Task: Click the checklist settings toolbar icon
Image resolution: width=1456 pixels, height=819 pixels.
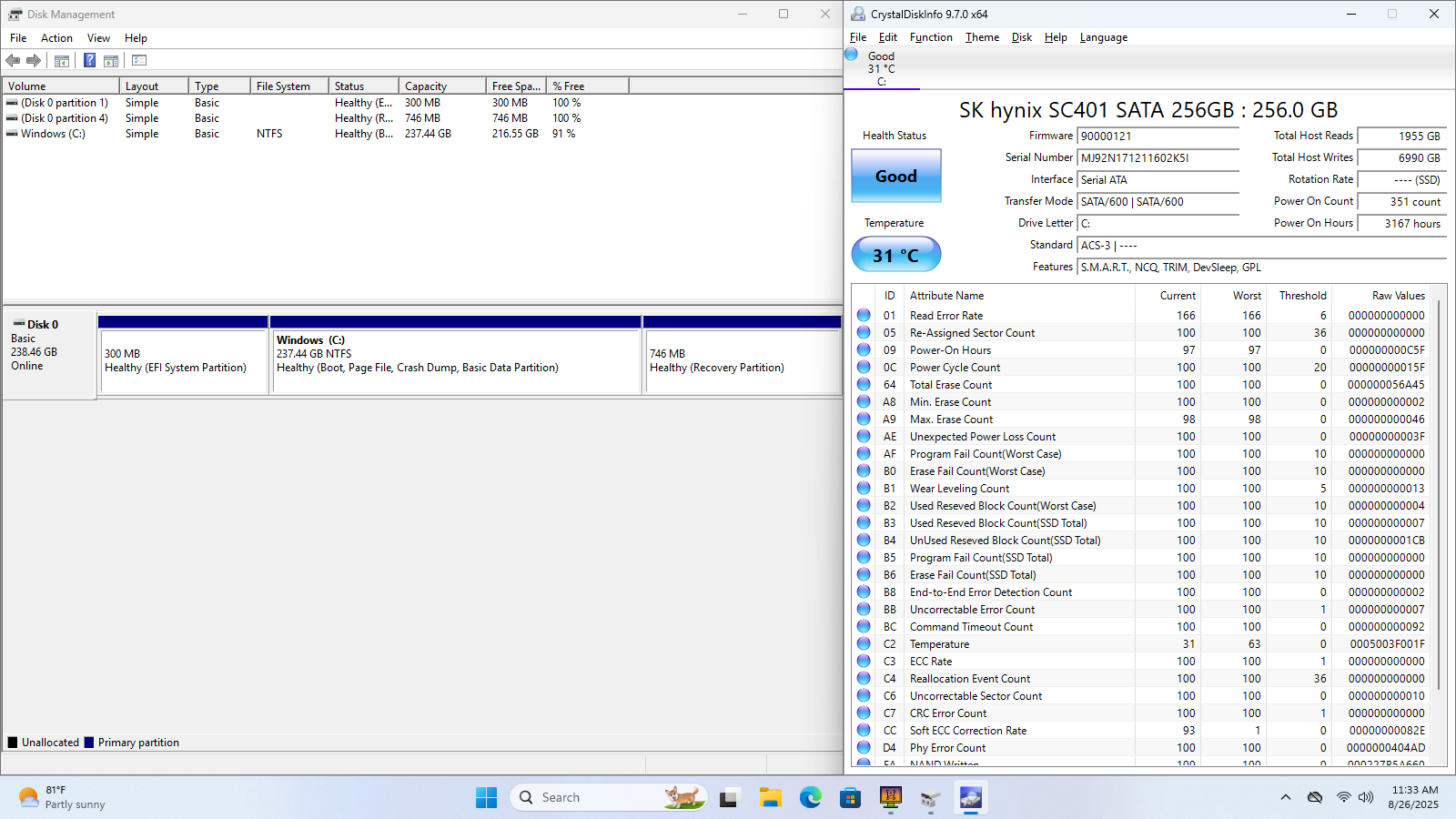Action: tap(139, 60)
